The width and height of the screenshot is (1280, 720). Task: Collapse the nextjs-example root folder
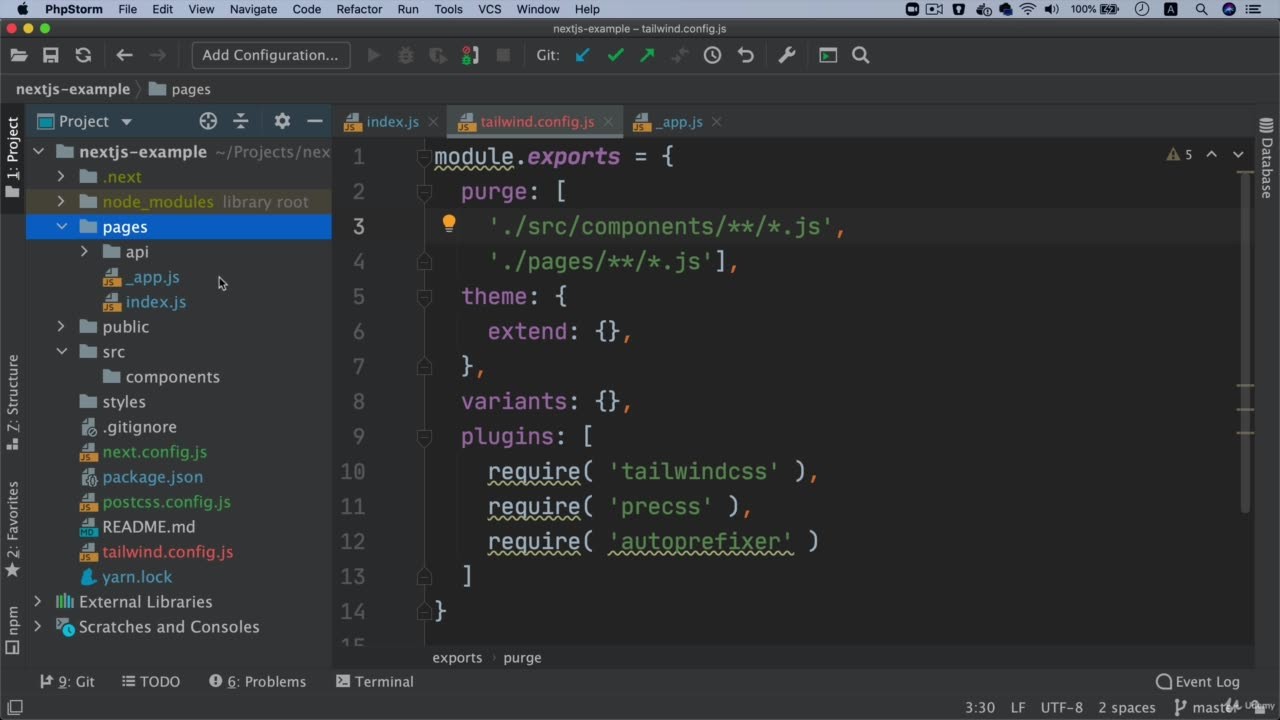tap(38, 151)
